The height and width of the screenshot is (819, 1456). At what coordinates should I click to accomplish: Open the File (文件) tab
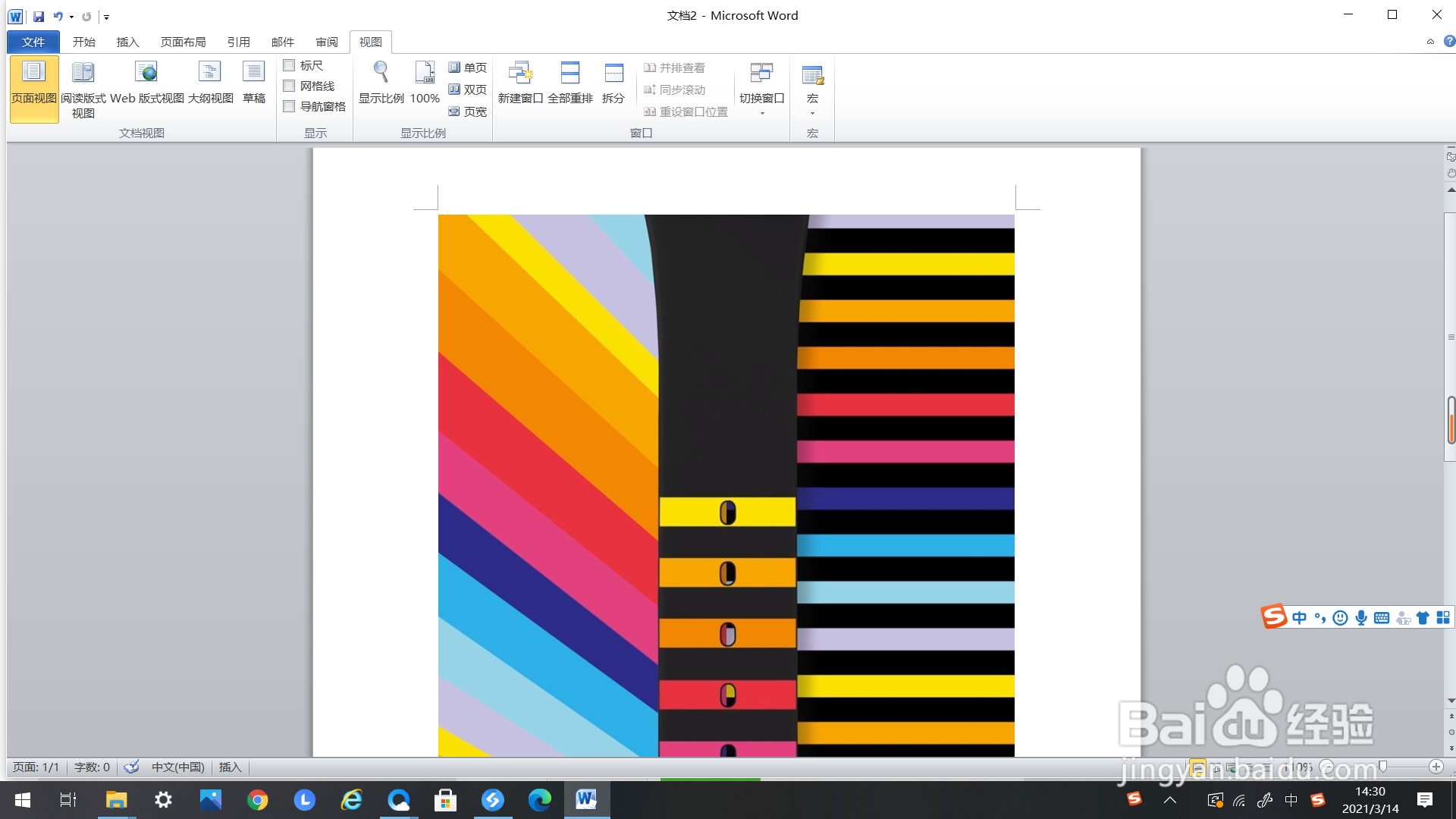point(33,42)
